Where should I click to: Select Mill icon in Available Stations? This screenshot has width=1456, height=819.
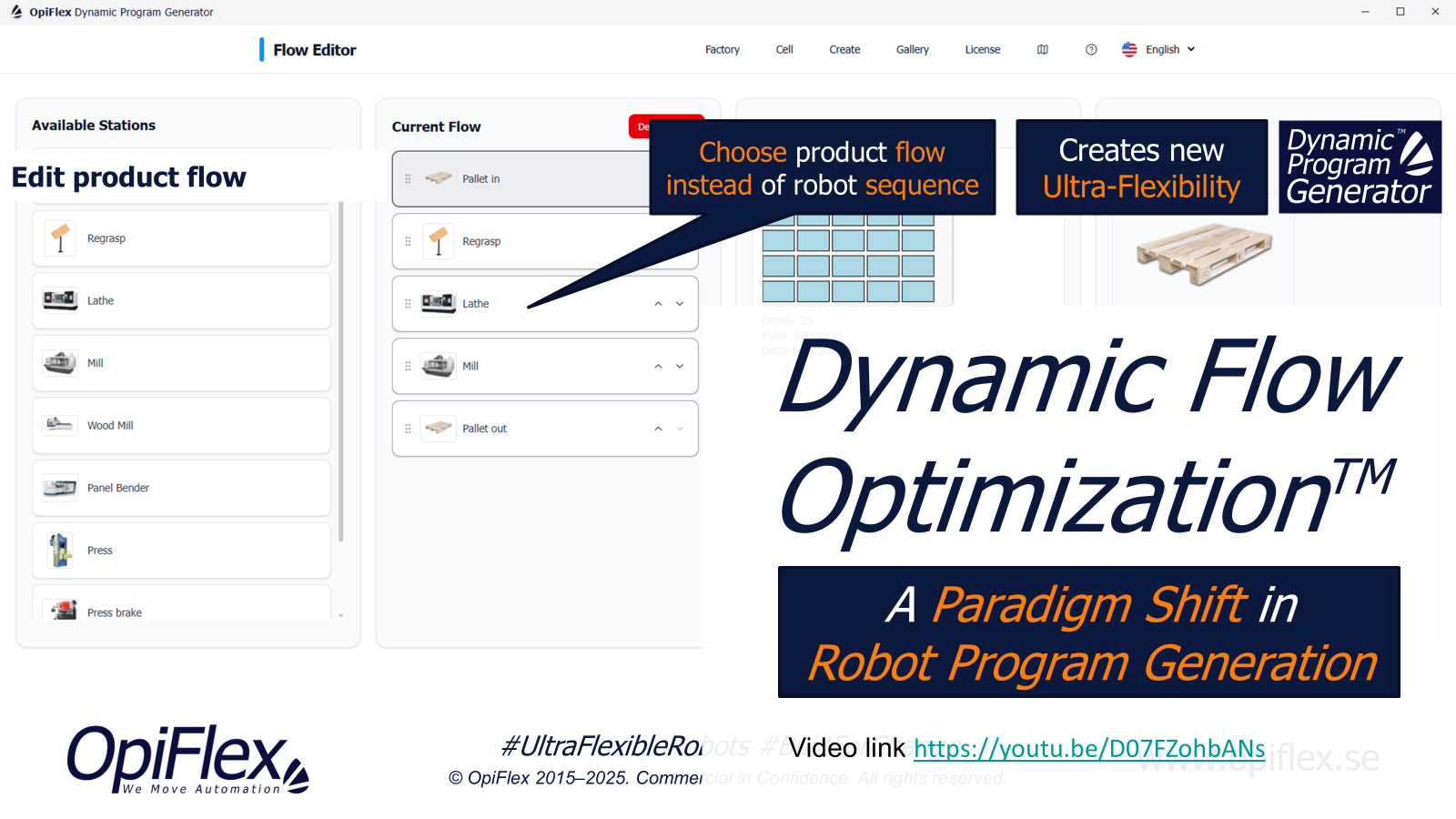60,363
